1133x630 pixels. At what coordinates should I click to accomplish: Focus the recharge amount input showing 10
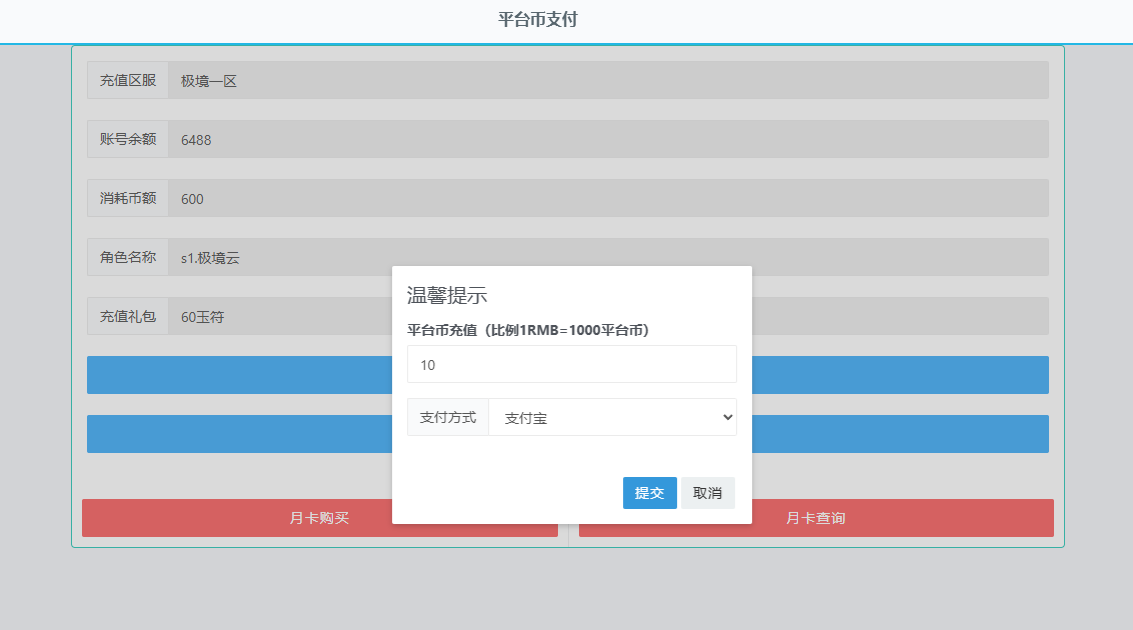571,365
